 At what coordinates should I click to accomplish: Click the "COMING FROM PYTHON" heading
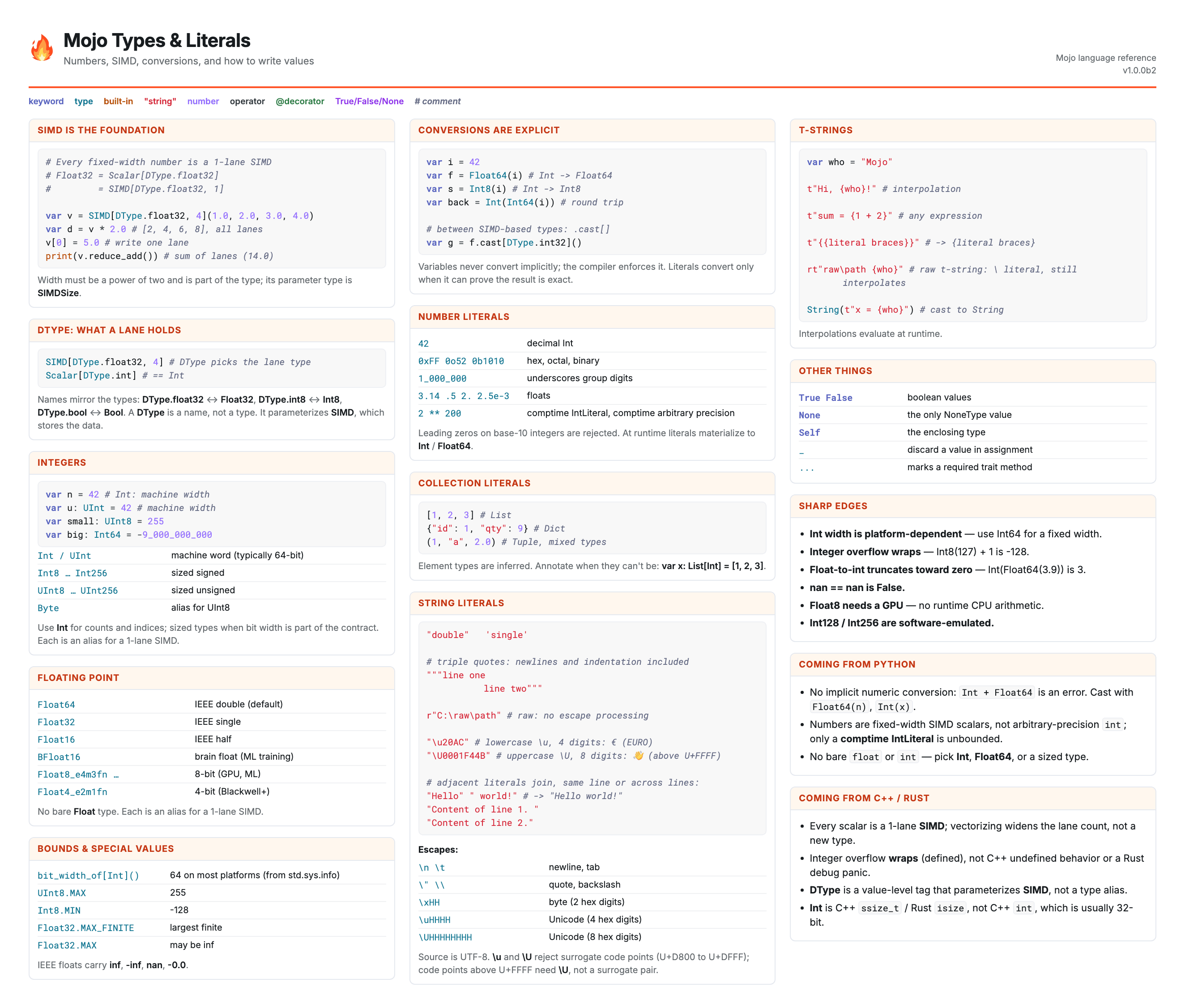pyautogui.click(x=857, y=664)
